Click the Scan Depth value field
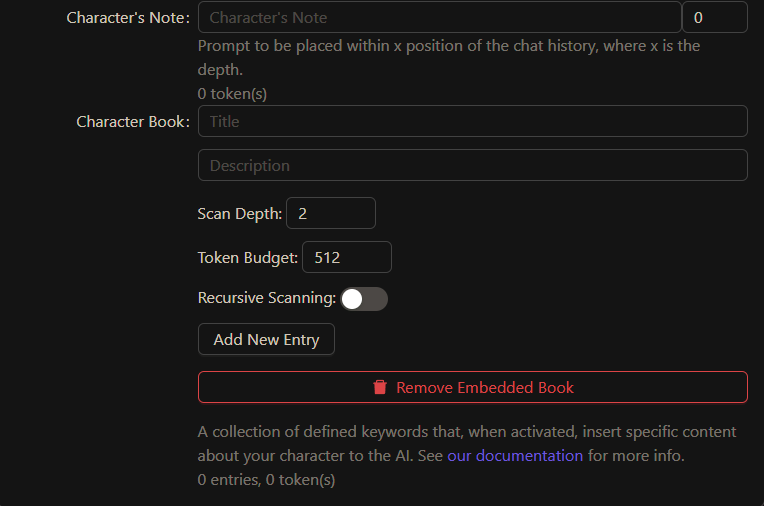Image resolution: width=764 pixels, height=506 pixels. click(x=331, y=213)
